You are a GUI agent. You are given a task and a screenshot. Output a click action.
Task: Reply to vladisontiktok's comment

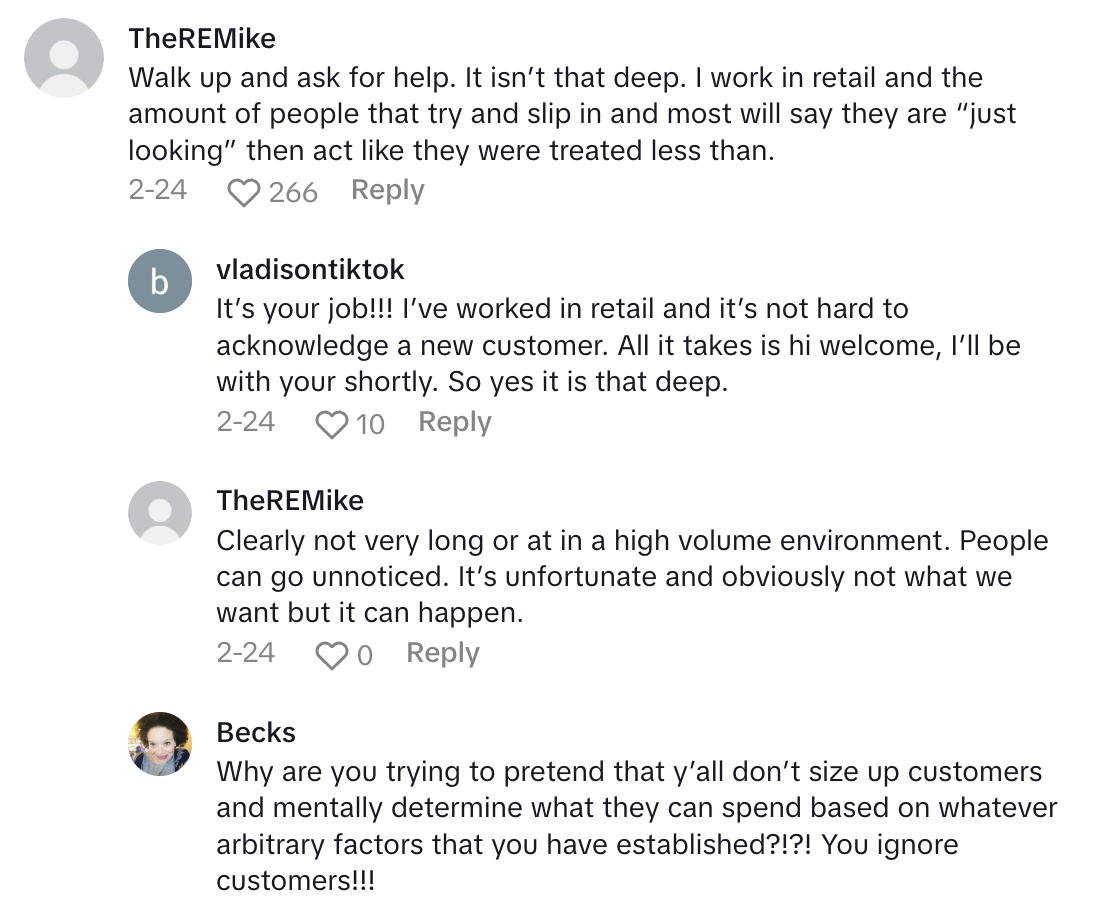point(454,422)
